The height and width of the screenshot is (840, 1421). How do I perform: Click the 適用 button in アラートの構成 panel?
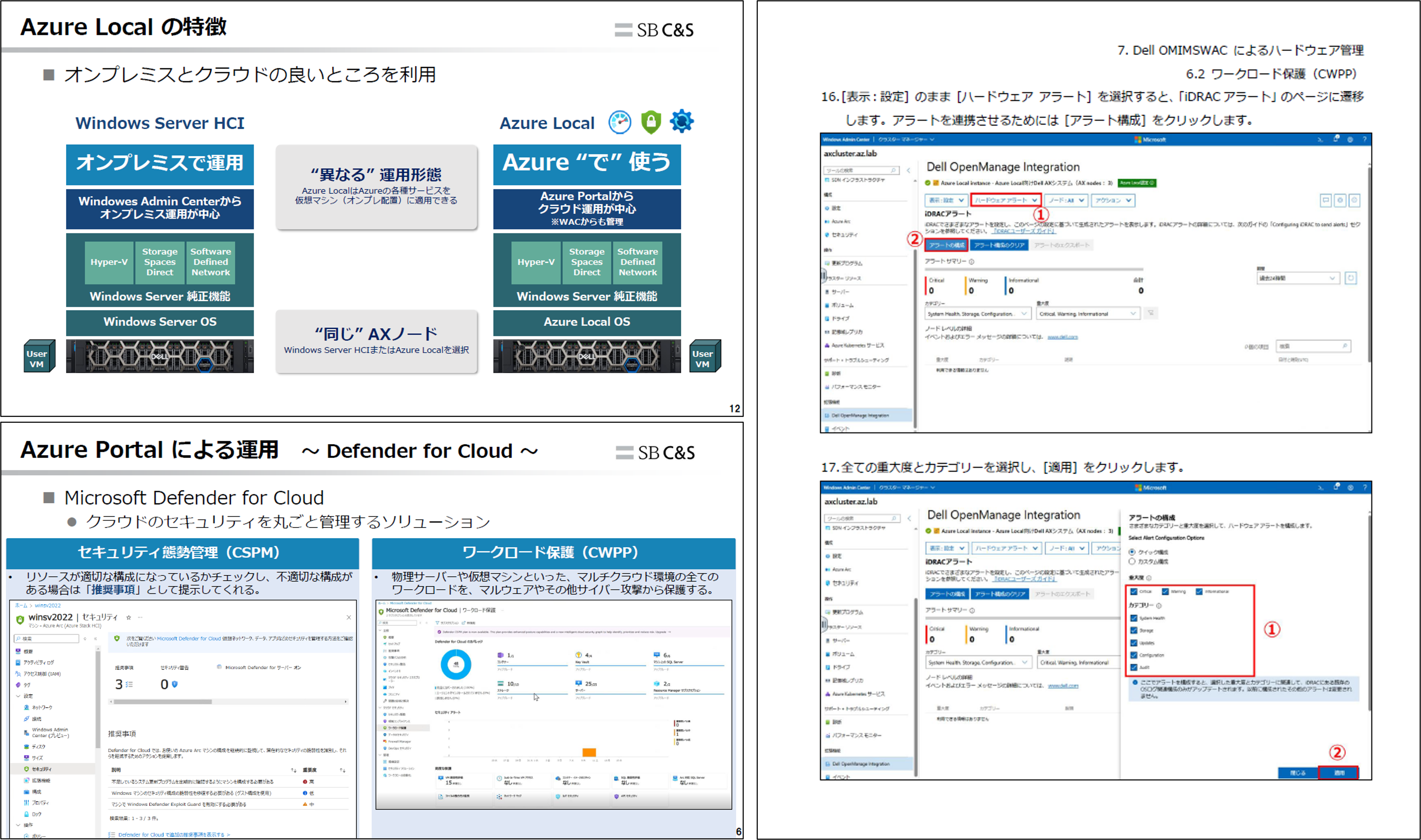coord(1338,773)
